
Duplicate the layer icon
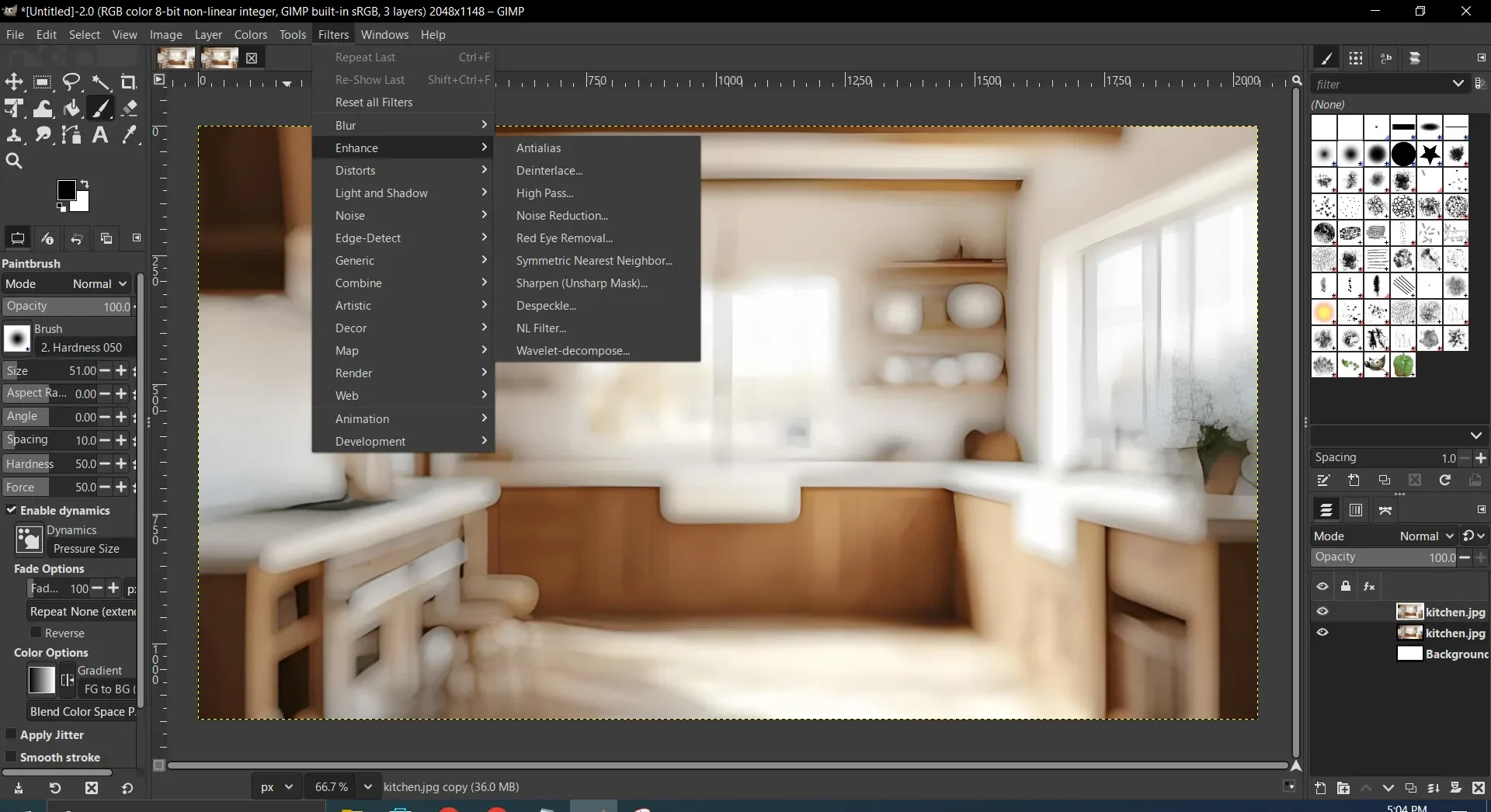1411,788
